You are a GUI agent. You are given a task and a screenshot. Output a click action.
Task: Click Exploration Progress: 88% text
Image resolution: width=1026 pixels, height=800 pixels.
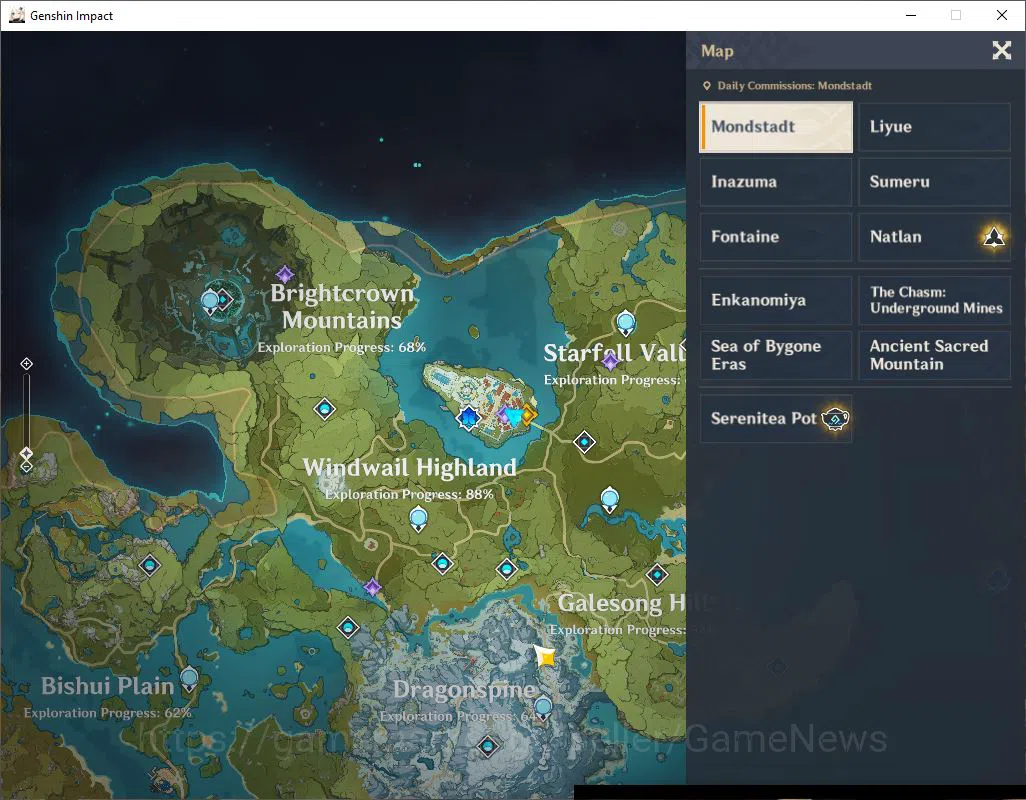tap(410, 495)
